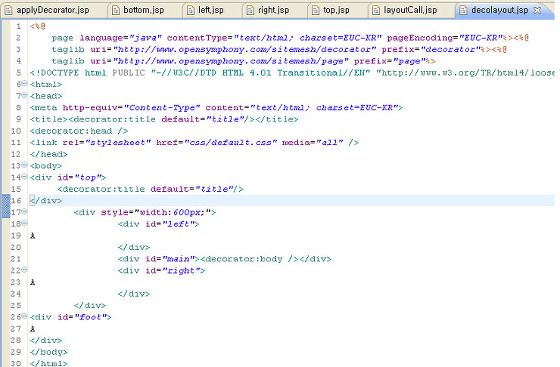
Task: Collapse the body fold on line 13
Action: 25,165
